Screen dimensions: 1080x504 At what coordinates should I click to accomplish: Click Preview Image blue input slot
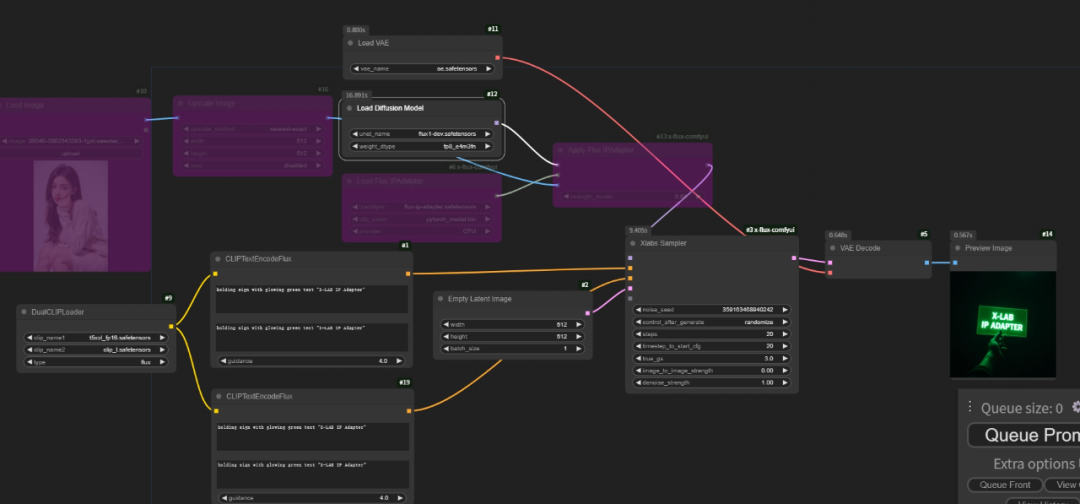(955, 262)
